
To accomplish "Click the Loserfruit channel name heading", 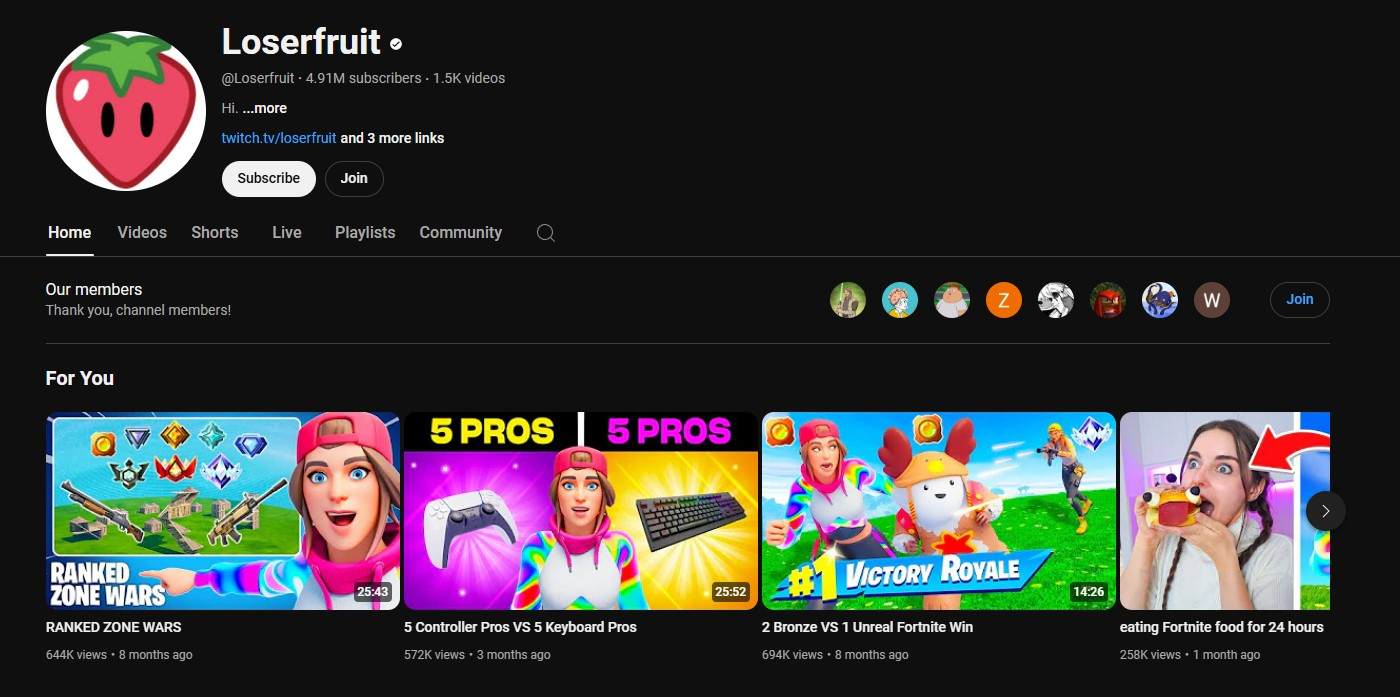I will click(301, 42).
